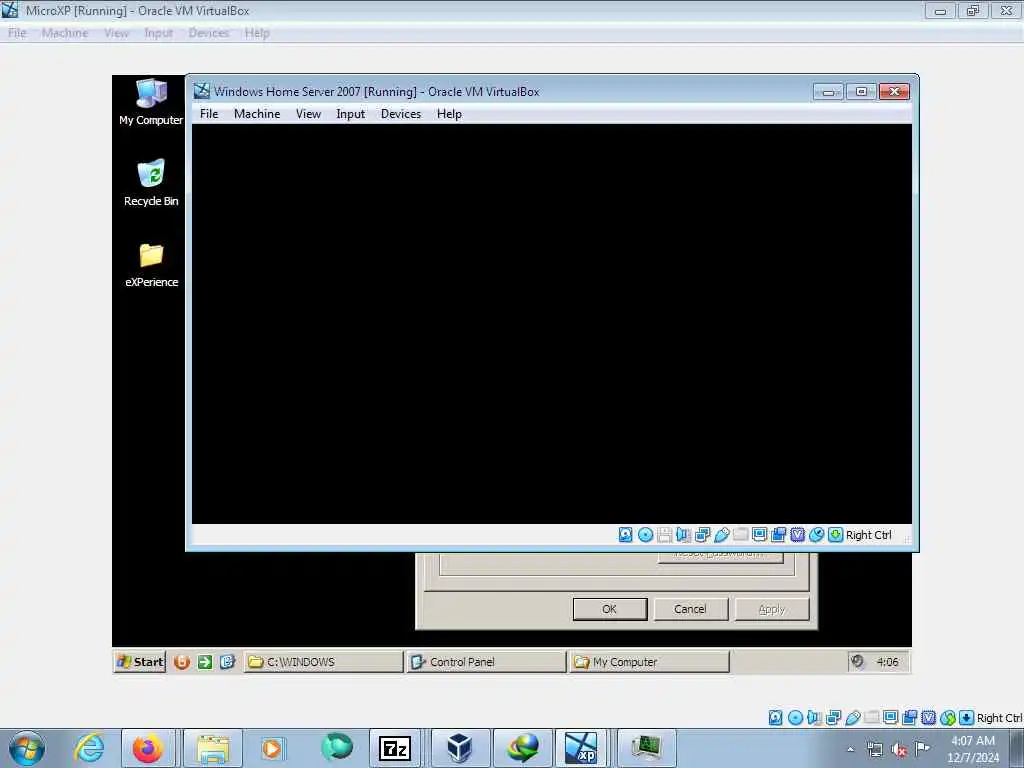Click optical drive icon in Home Server status bar

click(645, 535)
